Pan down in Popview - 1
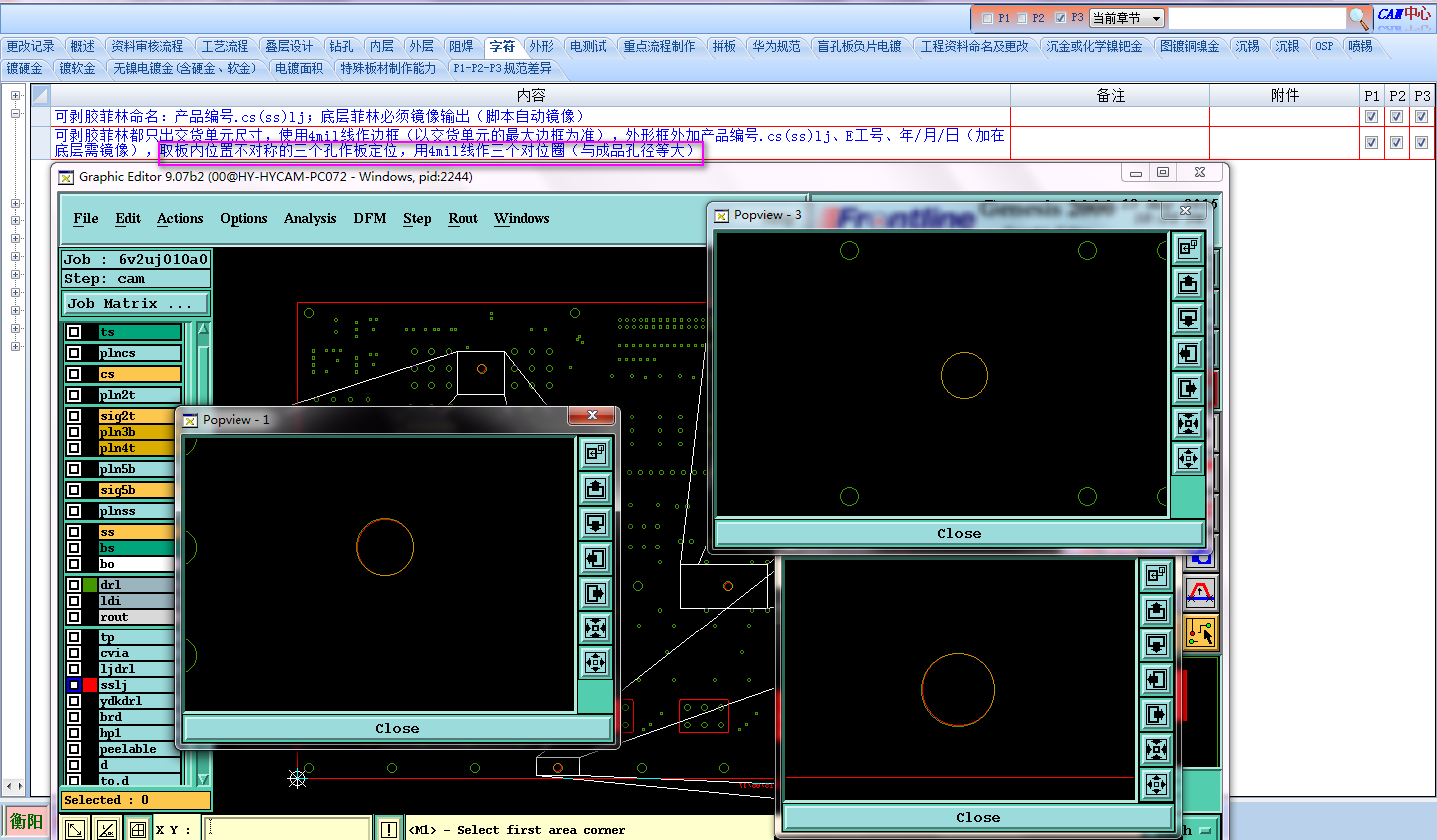This screenshot has height=840, width=1437. 595,524
